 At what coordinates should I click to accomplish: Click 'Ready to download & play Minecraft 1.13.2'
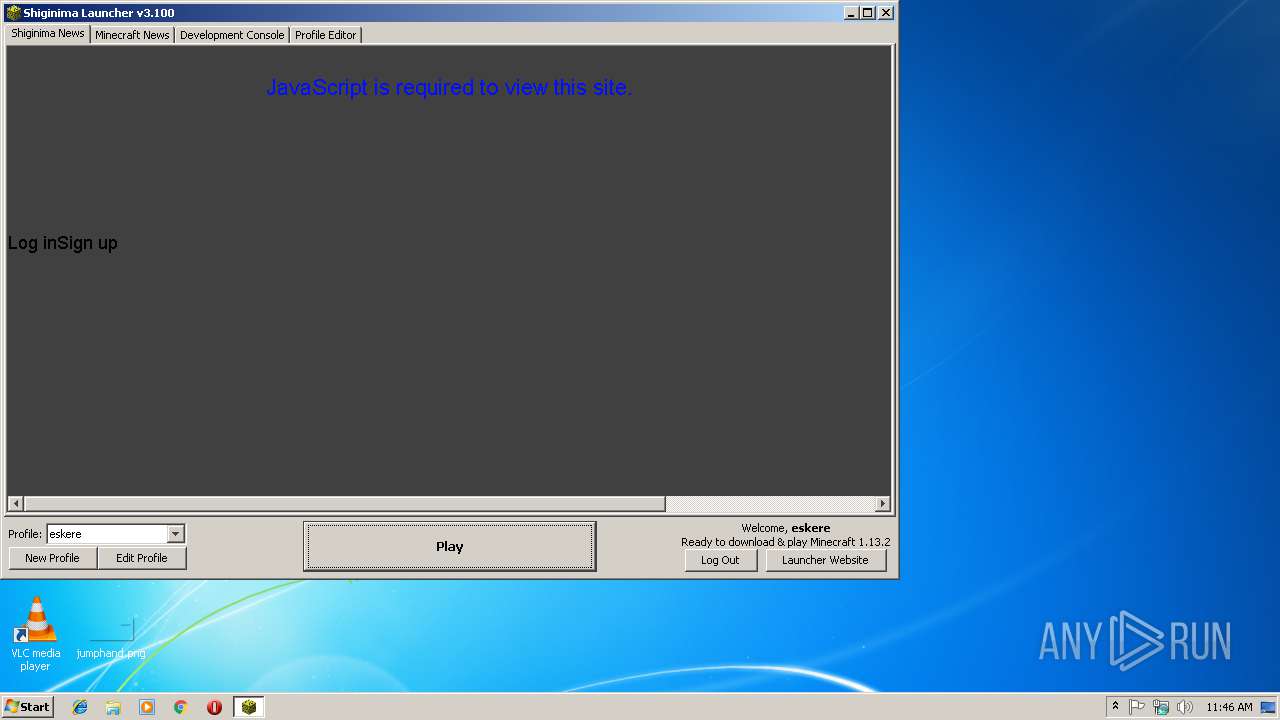(x=786, y=542)
